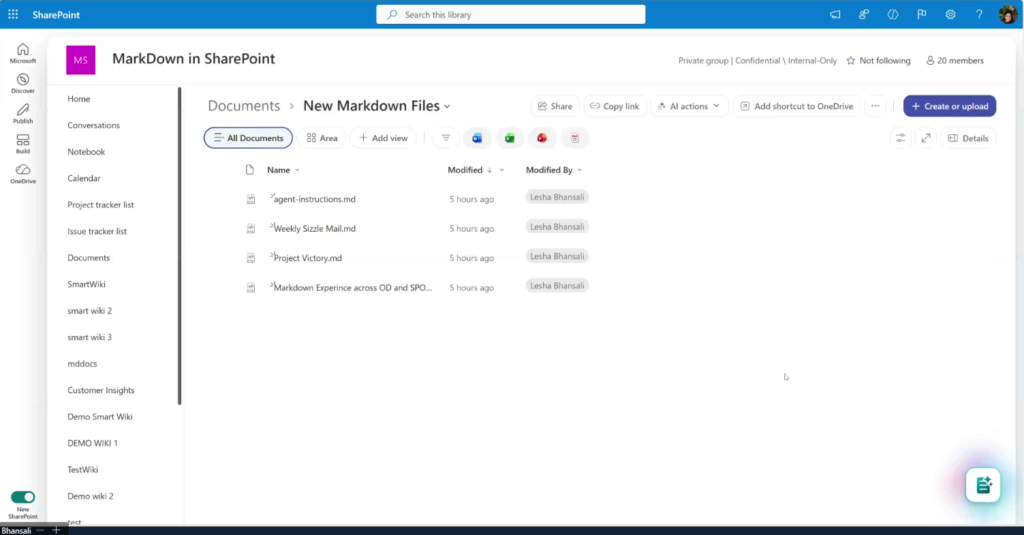This screenshot has height=535, width=1024.
Task: Open the Discover icon in left rail
Action: 22,83
